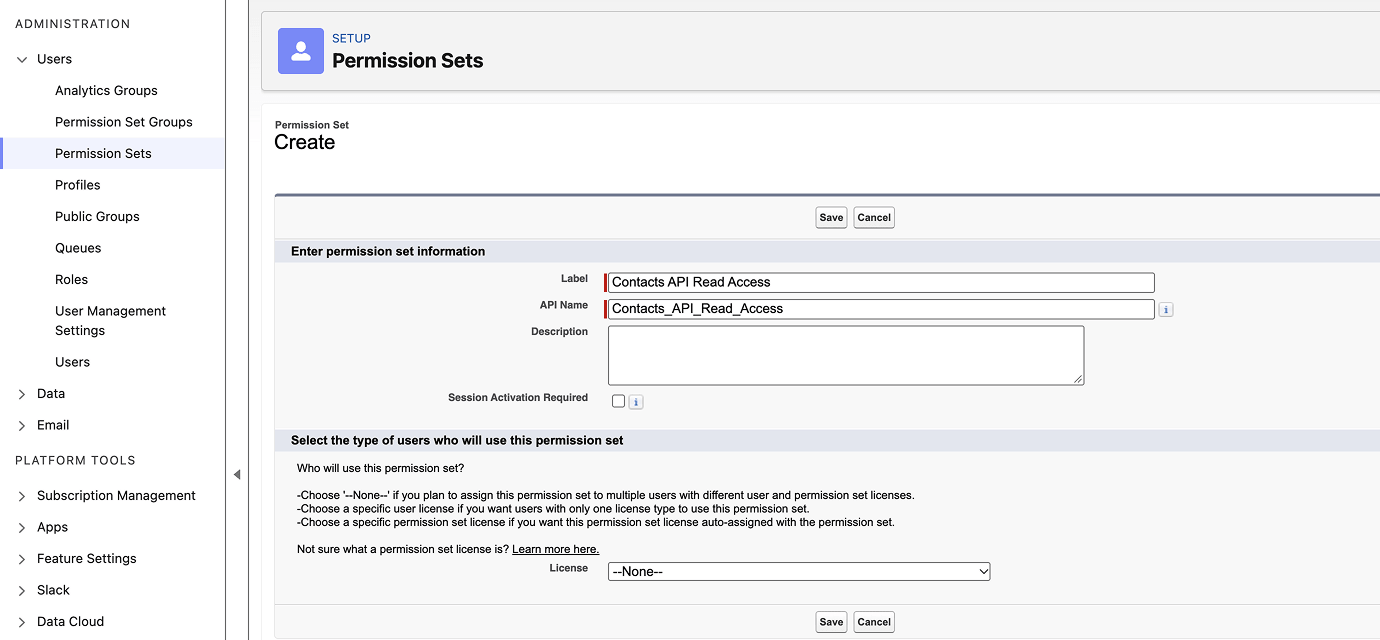Open the Users child item under Users
The height and width of the screenshot is (640, 1380).
tap(72, 362)
